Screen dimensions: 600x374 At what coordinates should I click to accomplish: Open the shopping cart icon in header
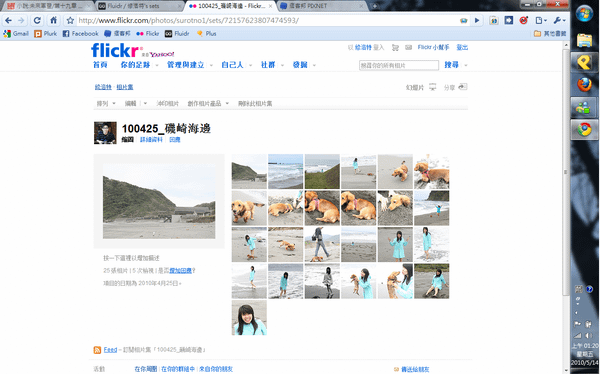coord(395,47)
